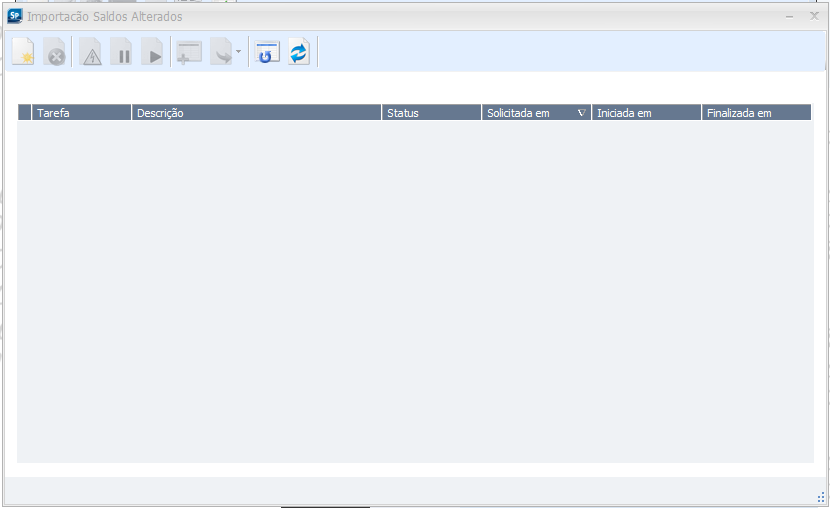Click the Finalizada em column header
831x509 pixels.
point(757,112)
